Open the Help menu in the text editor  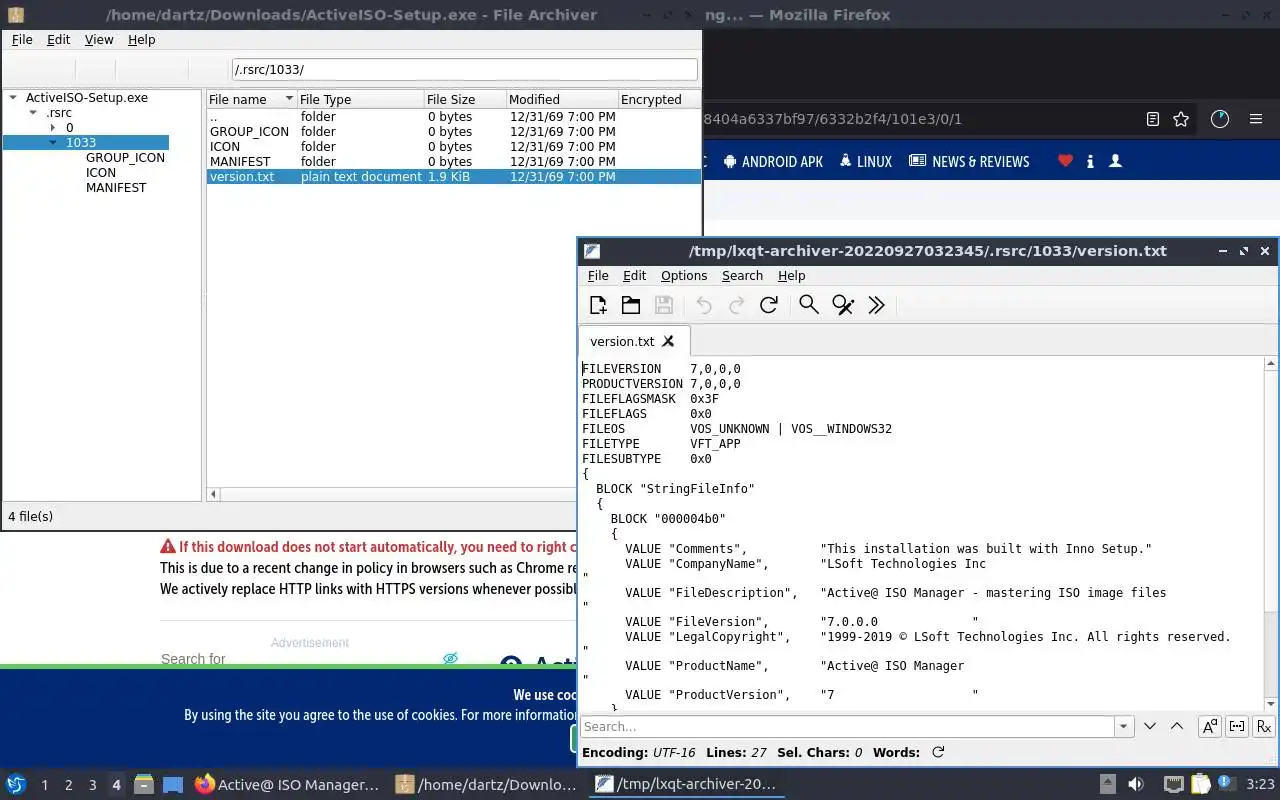(x=791, y=276)
